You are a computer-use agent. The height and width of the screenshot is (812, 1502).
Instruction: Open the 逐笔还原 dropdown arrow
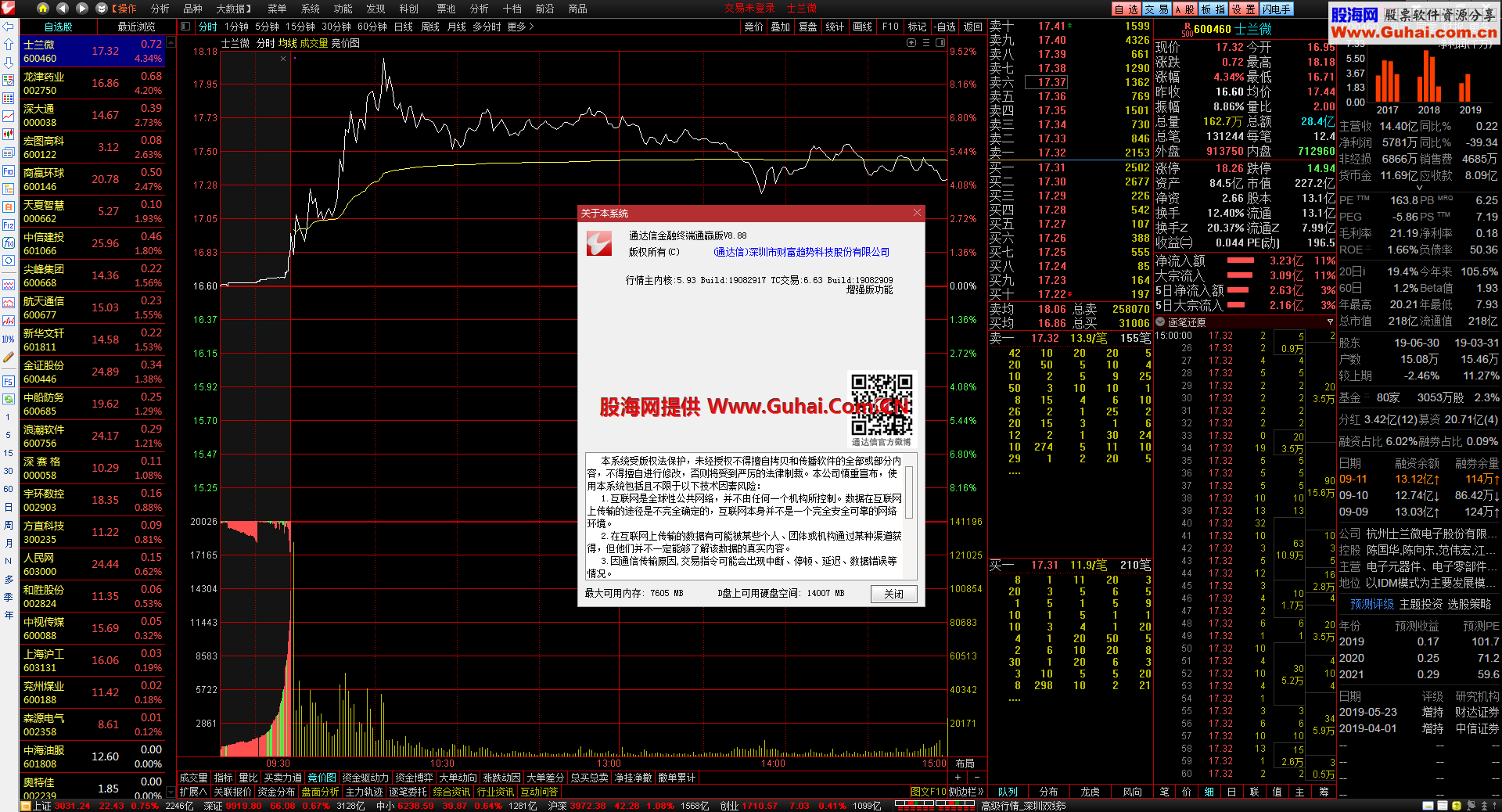(x=1330, y=322)
